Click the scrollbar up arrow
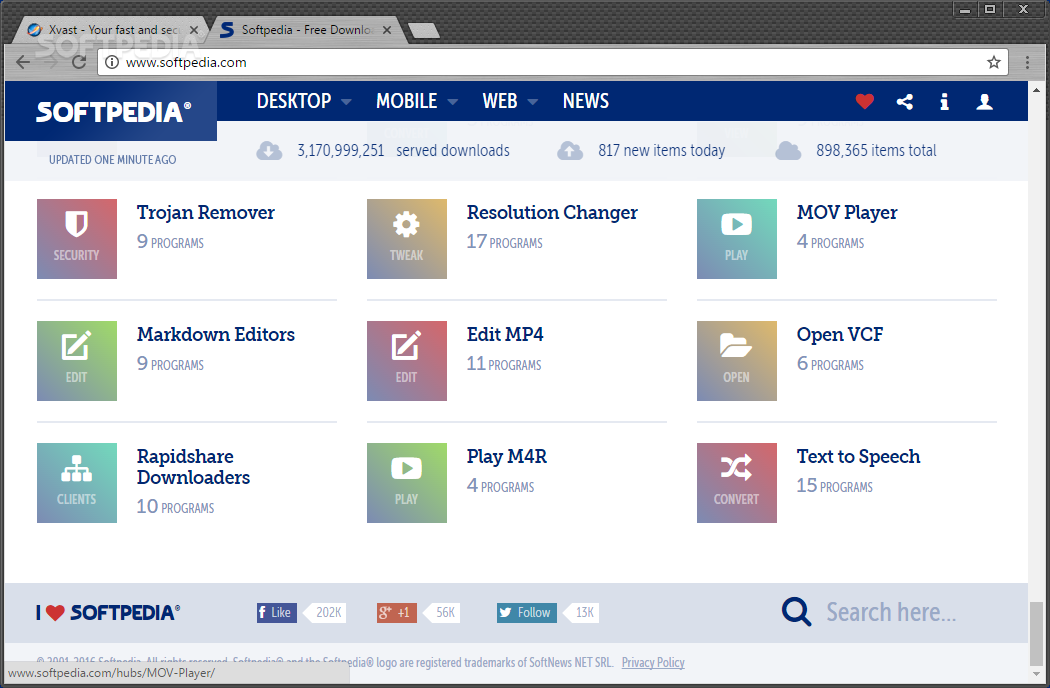The height and width of the screenshot is (688, 1050). (x=1036, y=90)
